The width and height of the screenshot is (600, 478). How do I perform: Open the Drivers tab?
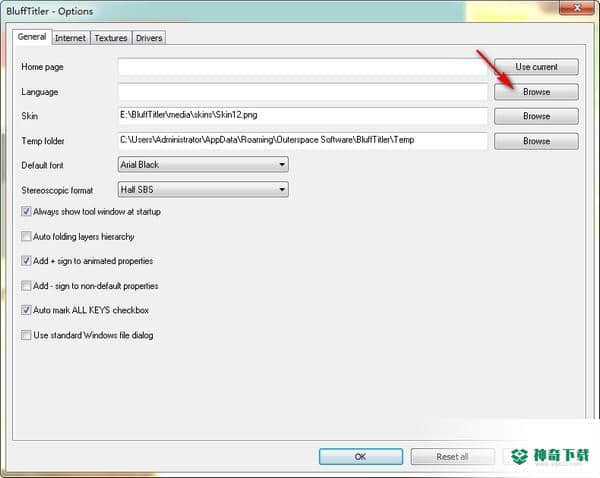149,38
